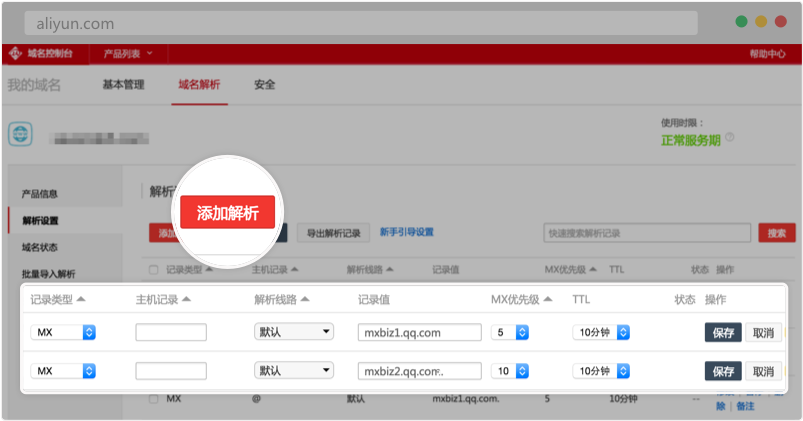The image size is (803, 421).
Task: Sort by 主机记录 arrow in the popup header
Action: click(186, 300)
